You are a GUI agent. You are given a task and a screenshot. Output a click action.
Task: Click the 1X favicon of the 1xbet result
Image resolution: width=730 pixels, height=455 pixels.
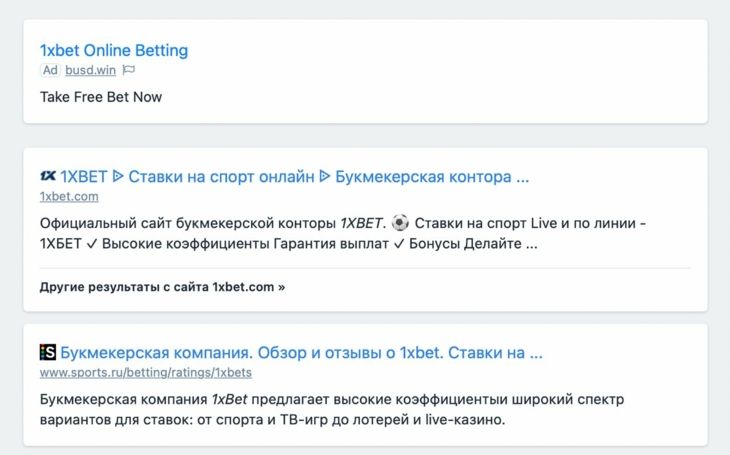coord(48,176)
